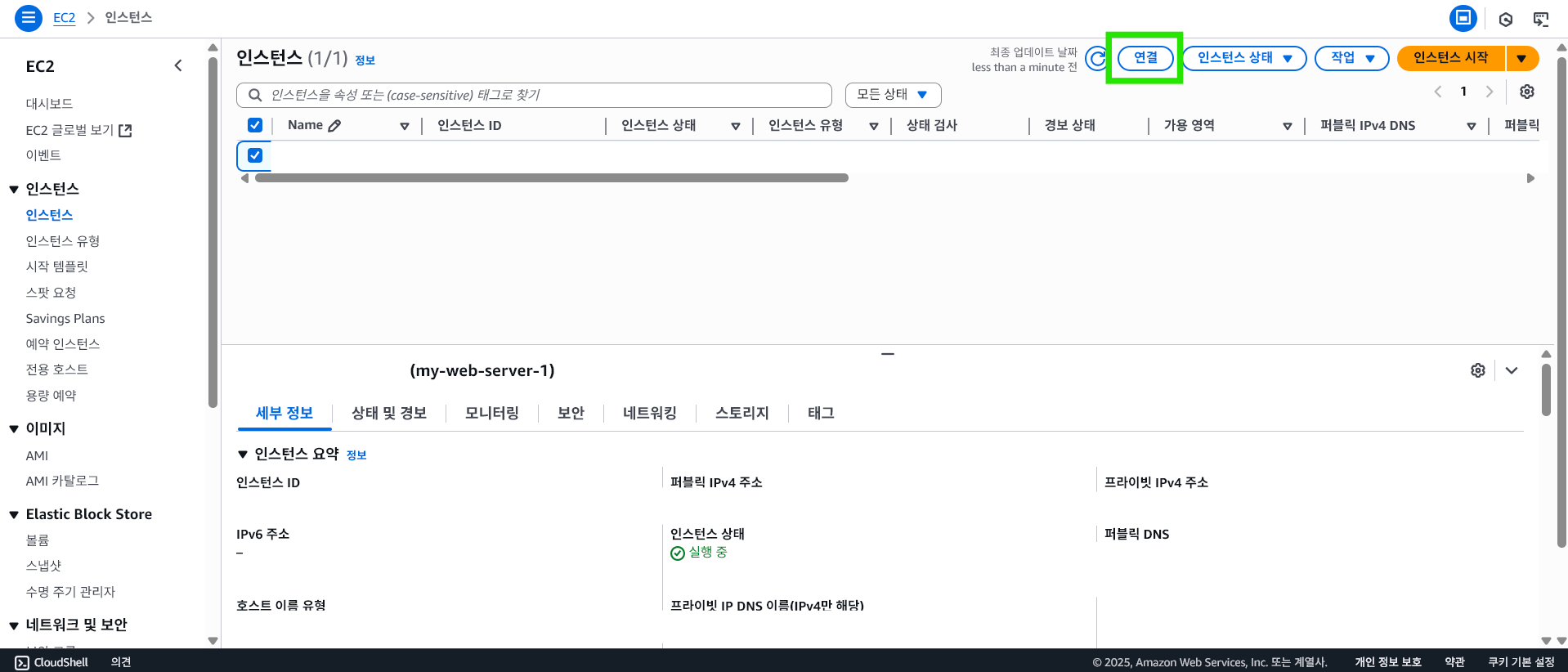
Task: Open 시작 템플릿 in the sidebar
Action: (x=56, y=267)
